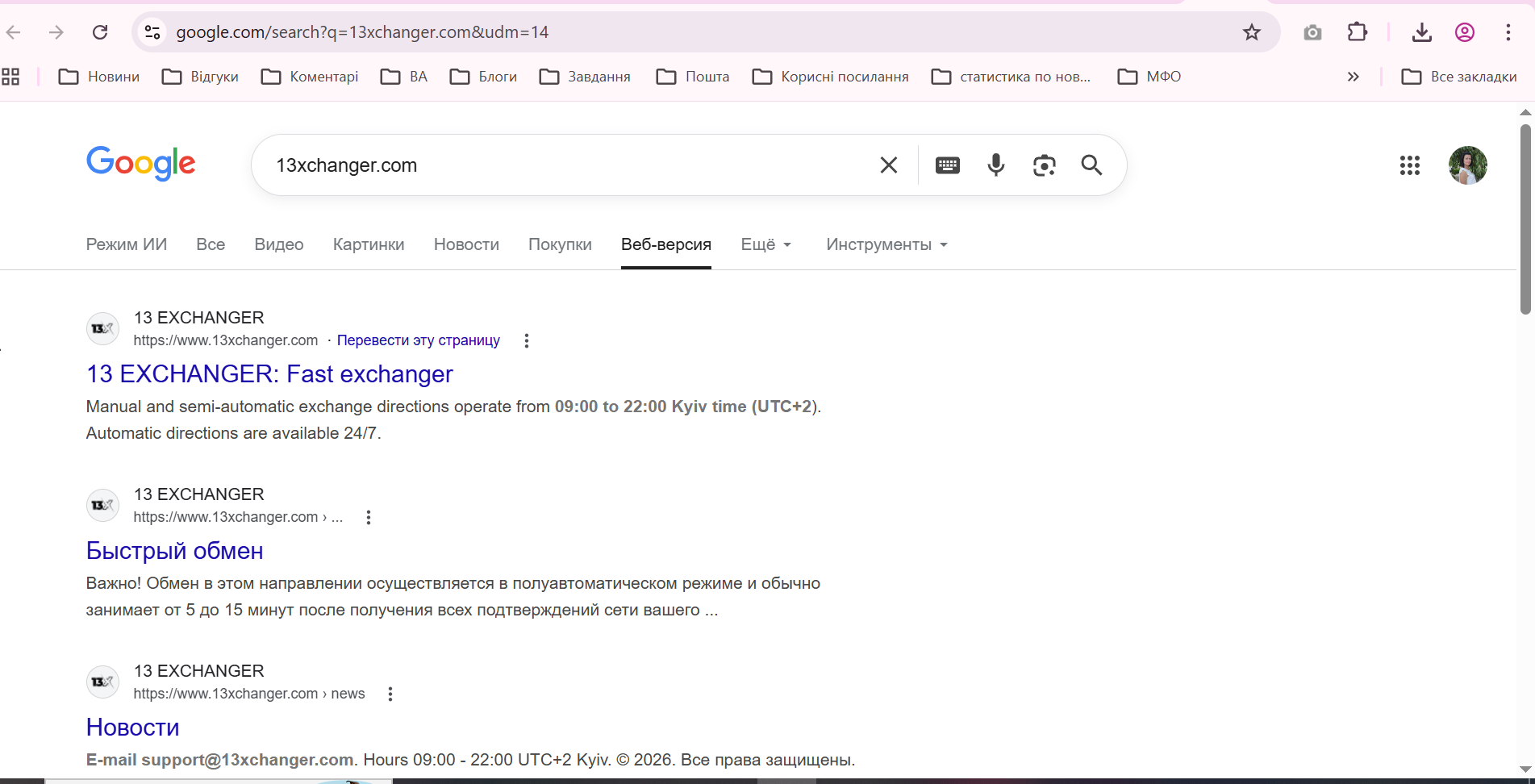Open the Chrome profile icon

(1465, 32)
